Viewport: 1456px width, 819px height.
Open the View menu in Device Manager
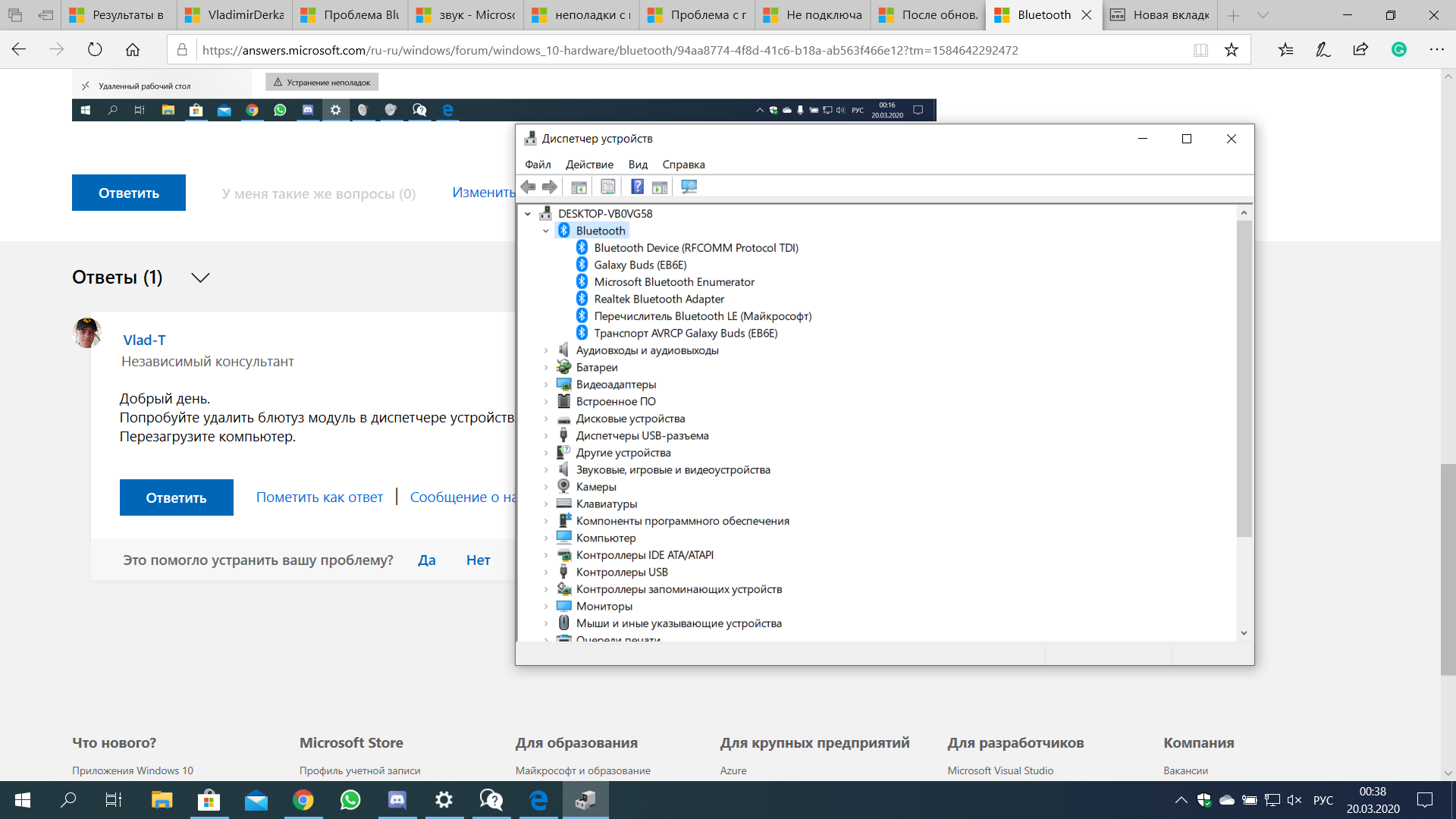pyautogui.click(x=637, y=164)
